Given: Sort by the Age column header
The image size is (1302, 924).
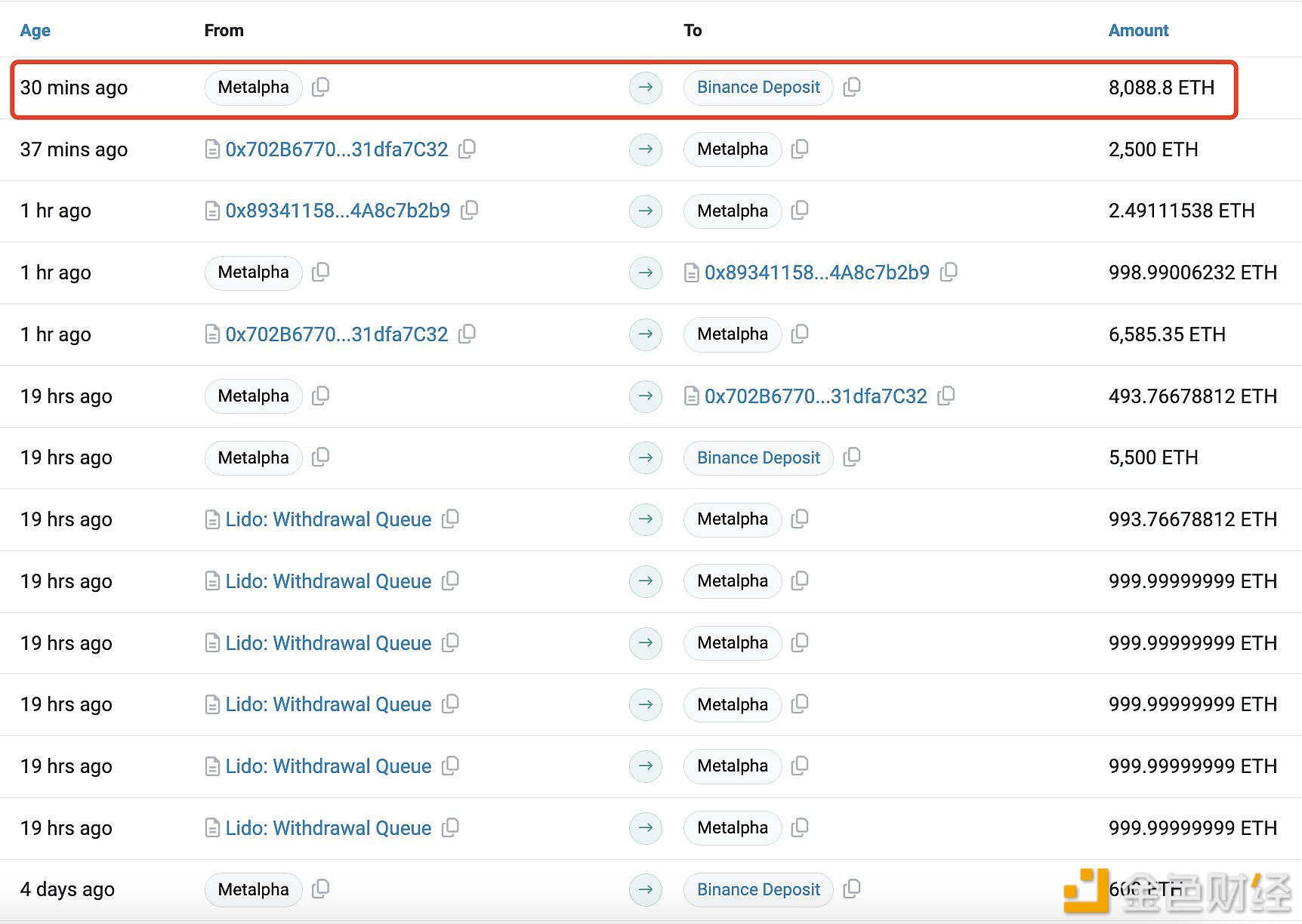Looking at the screenshot, I should [35, 30].
